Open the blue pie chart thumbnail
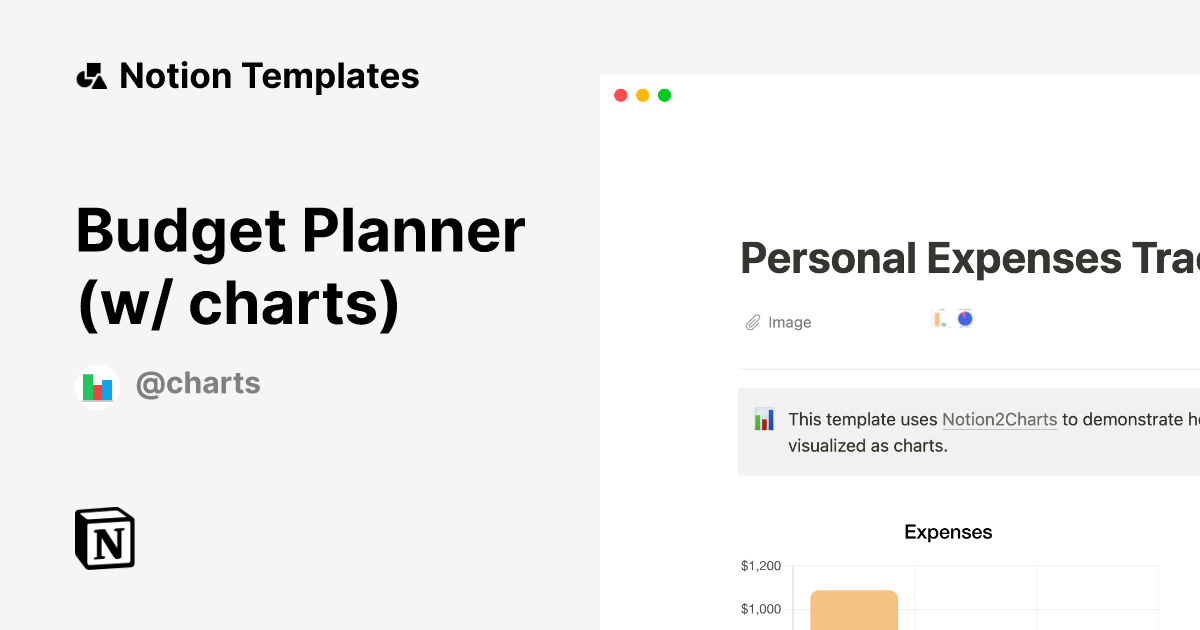The height and width of the screenshot is (630, 1200). (x=963, y=317)
